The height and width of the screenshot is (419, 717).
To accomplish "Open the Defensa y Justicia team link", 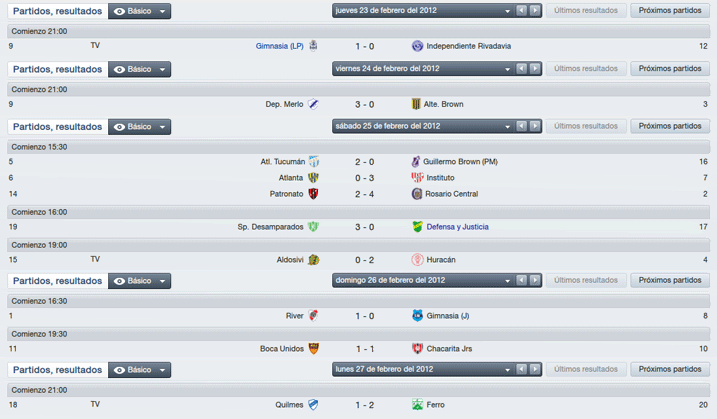I will coord(457,227).
